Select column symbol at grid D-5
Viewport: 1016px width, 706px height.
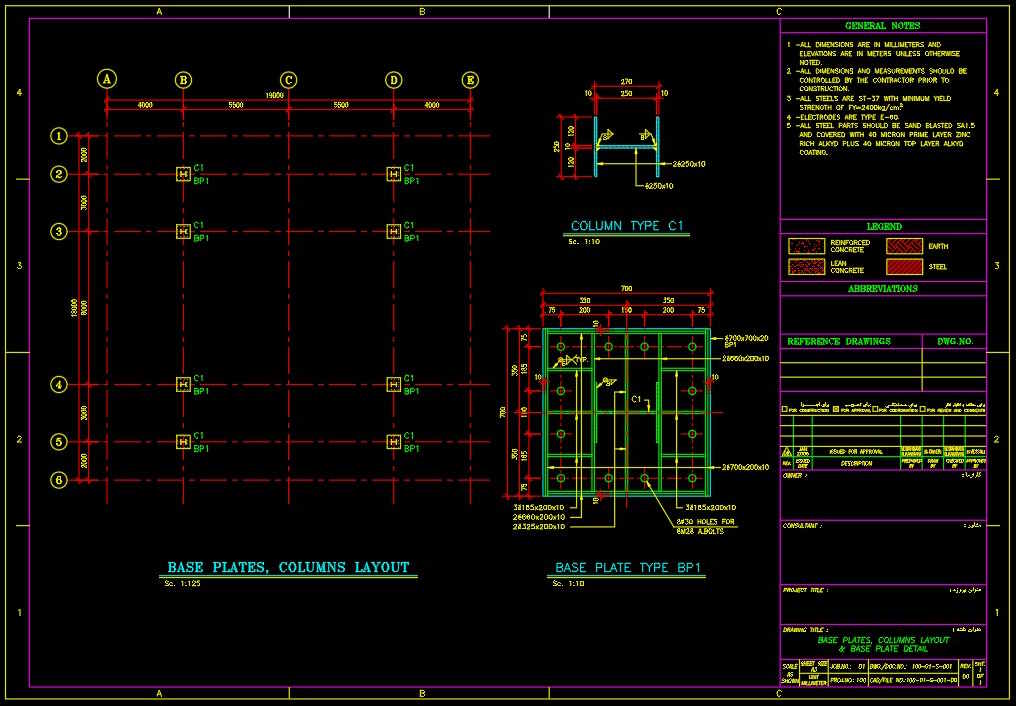(394, 442)
